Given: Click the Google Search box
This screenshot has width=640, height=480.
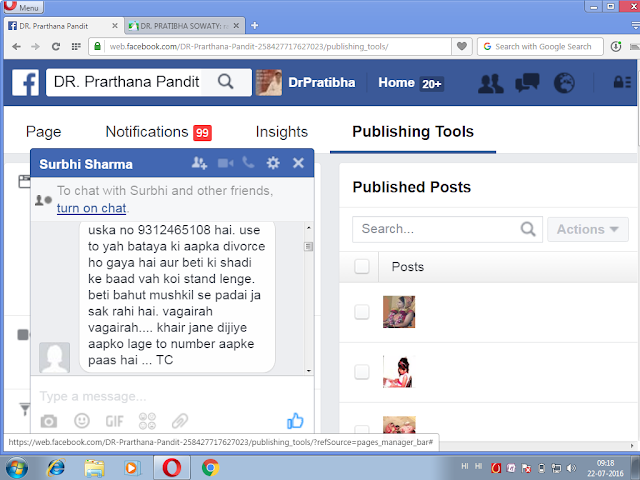Looking at the screenshot, I should pos(540,47).
